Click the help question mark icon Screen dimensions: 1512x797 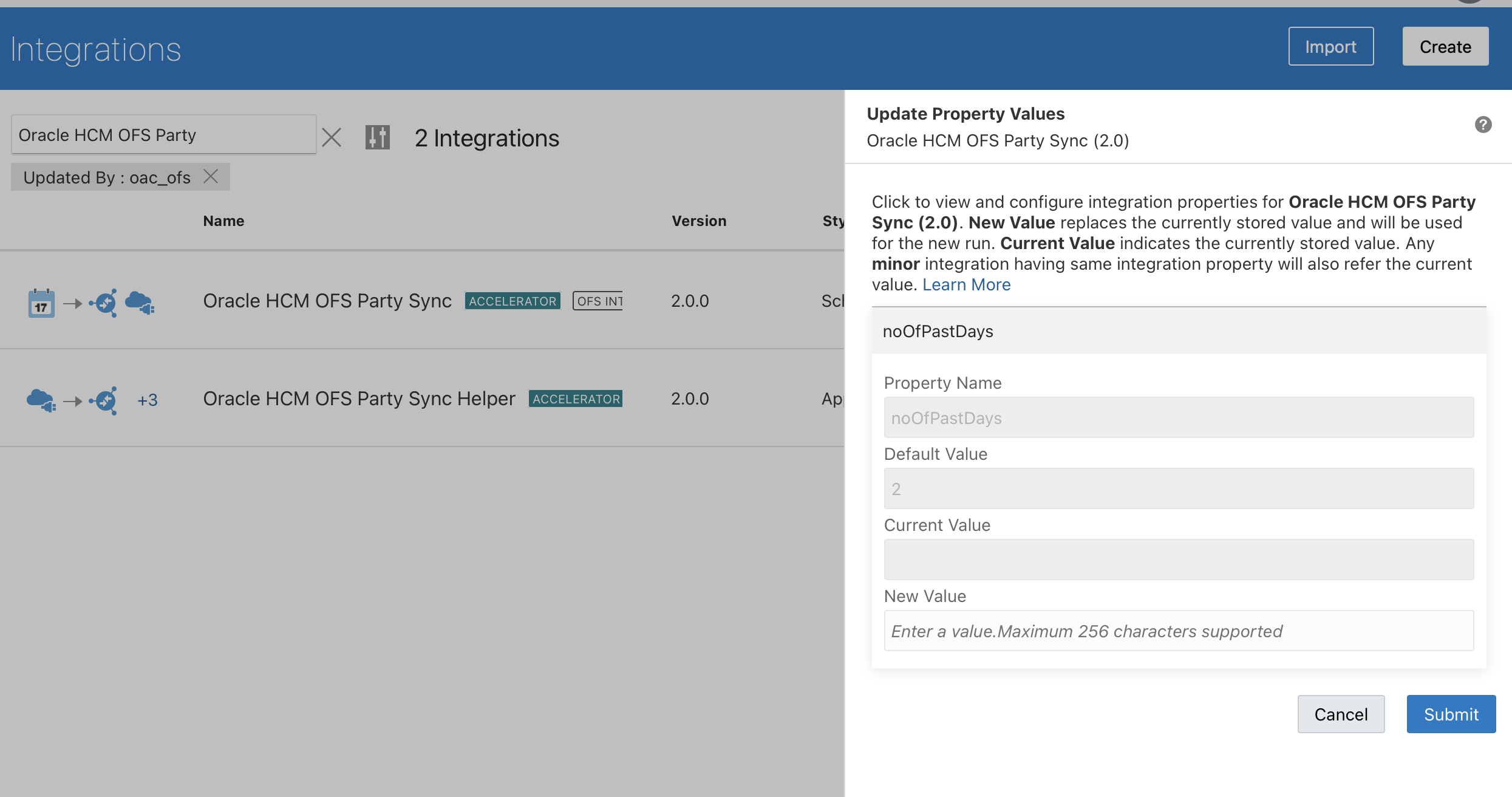pos(1483,125)
